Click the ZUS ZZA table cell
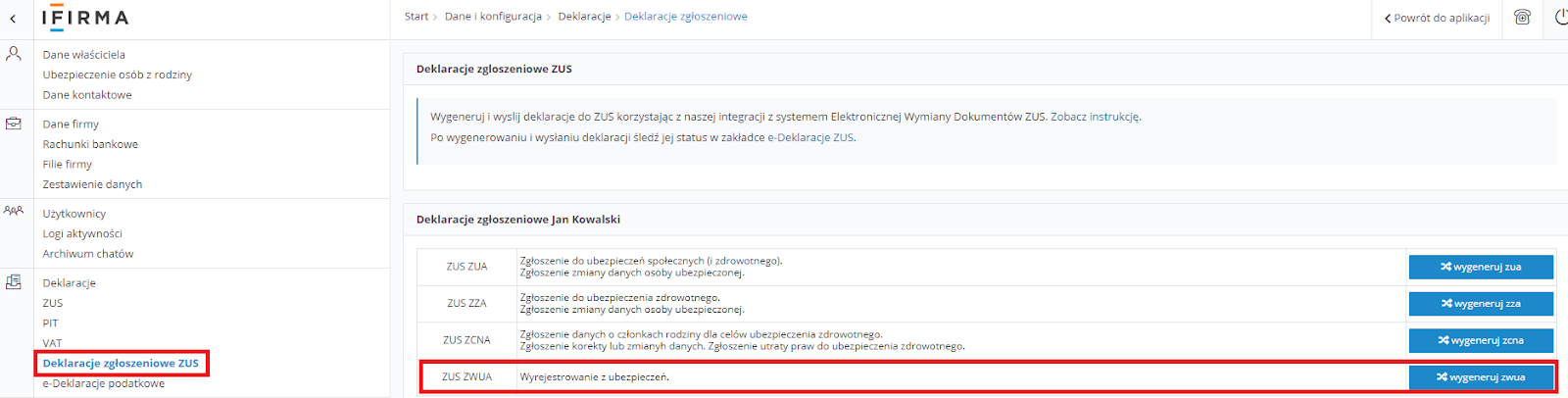This screenshot has width=1568, height=398. pos(467,304)
